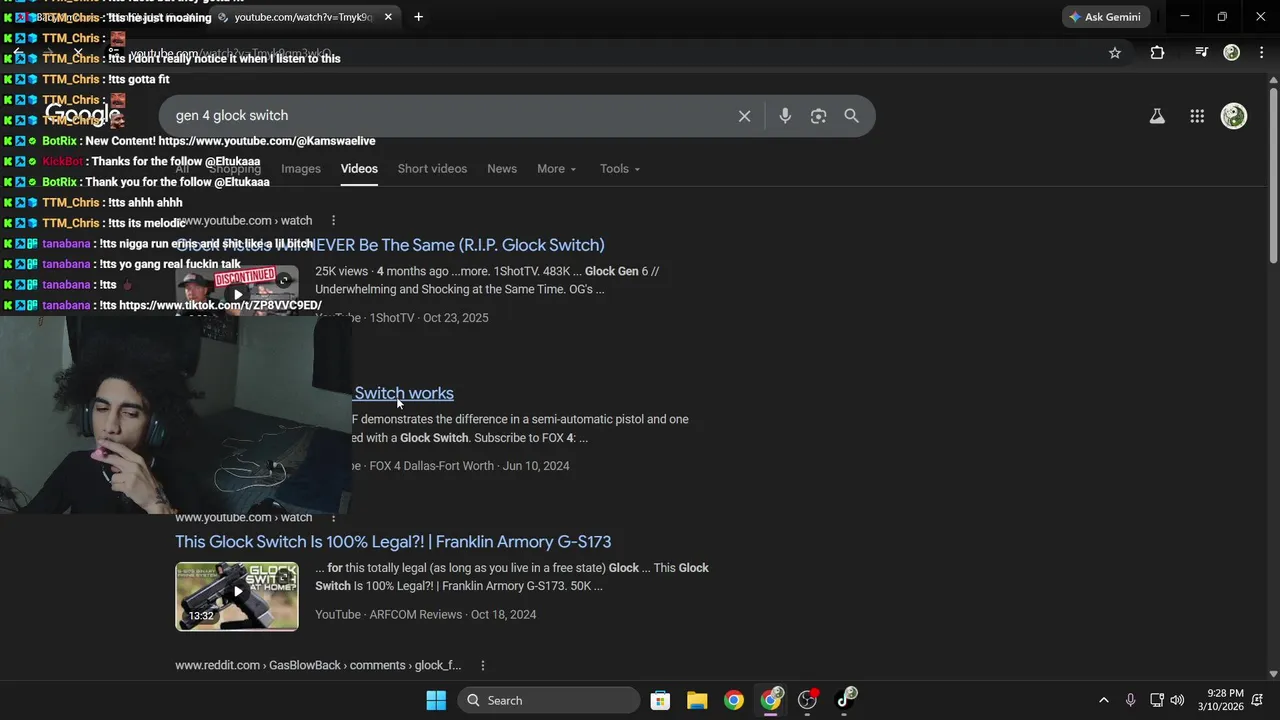
Task: Open Microsoft Store from the taskbar
Action: 660,700
